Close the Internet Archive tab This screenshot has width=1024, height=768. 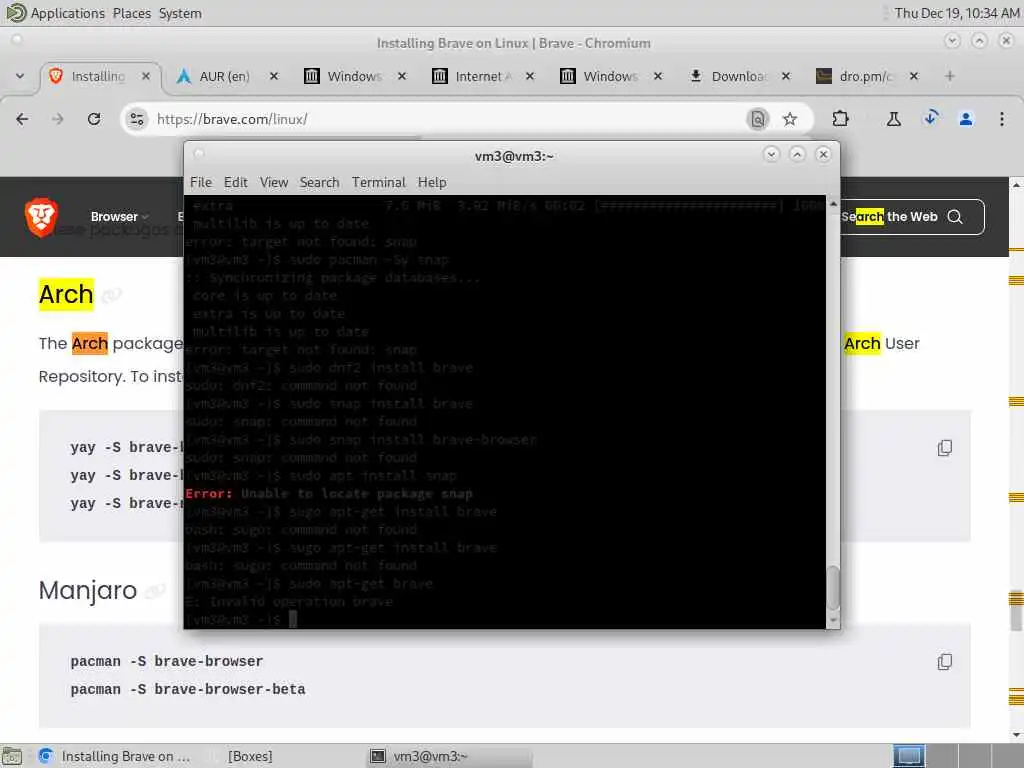[x=530, y=76]
